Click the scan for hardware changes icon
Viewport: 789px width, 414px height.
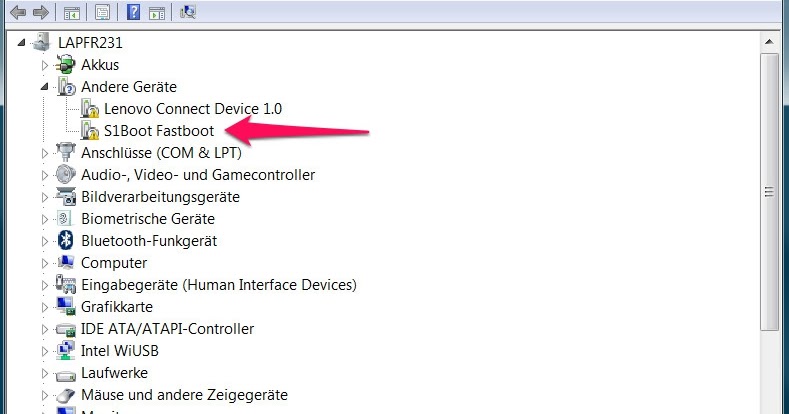click(188, 13)
